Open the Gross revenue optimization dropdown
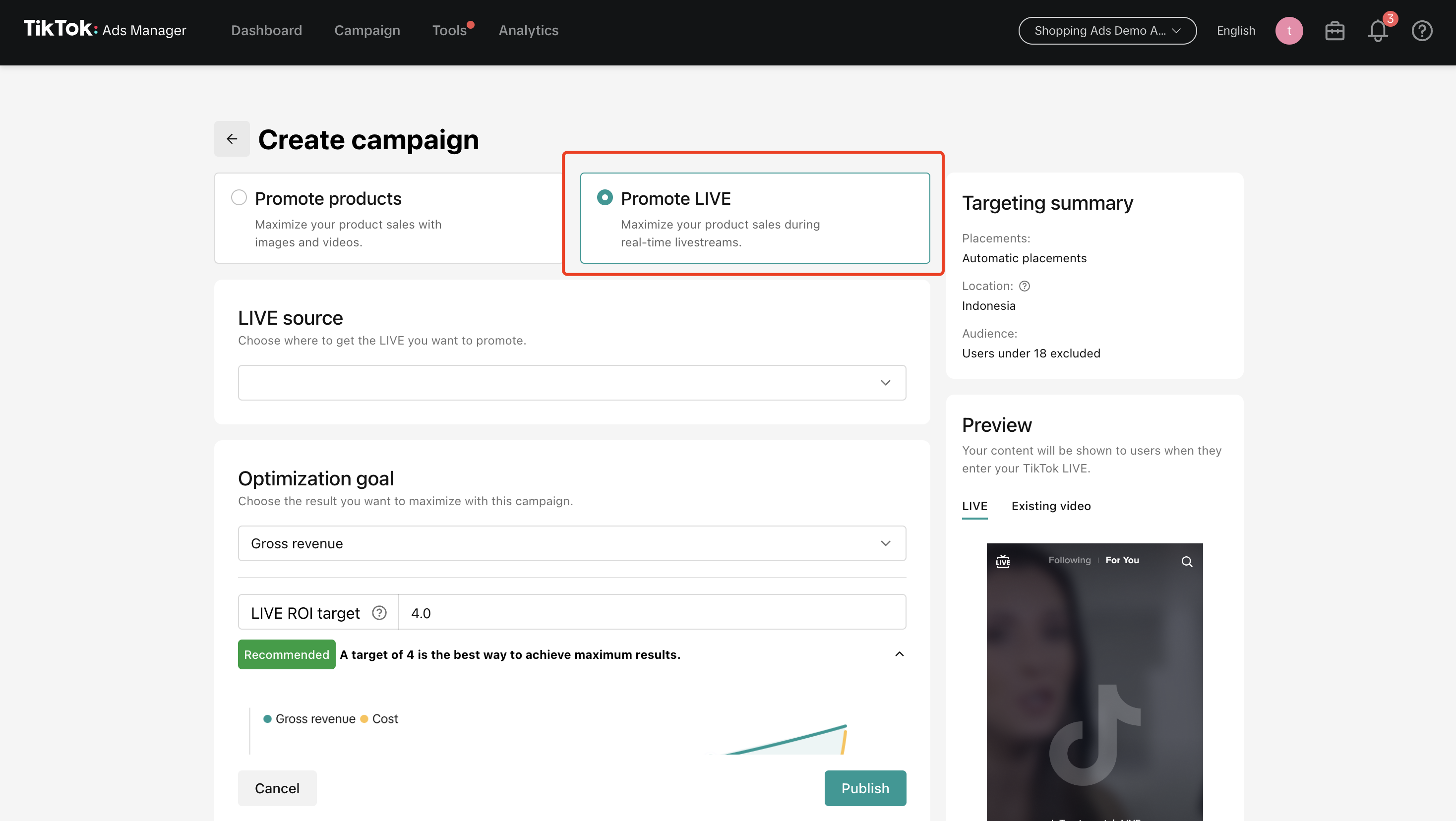The height and width of the screenshot is (821, 1456). [571, 543]
